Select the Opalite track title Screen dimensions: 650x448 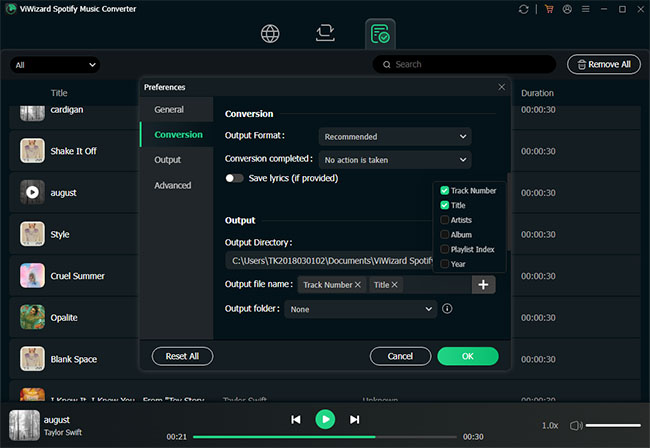pos(64,317)
